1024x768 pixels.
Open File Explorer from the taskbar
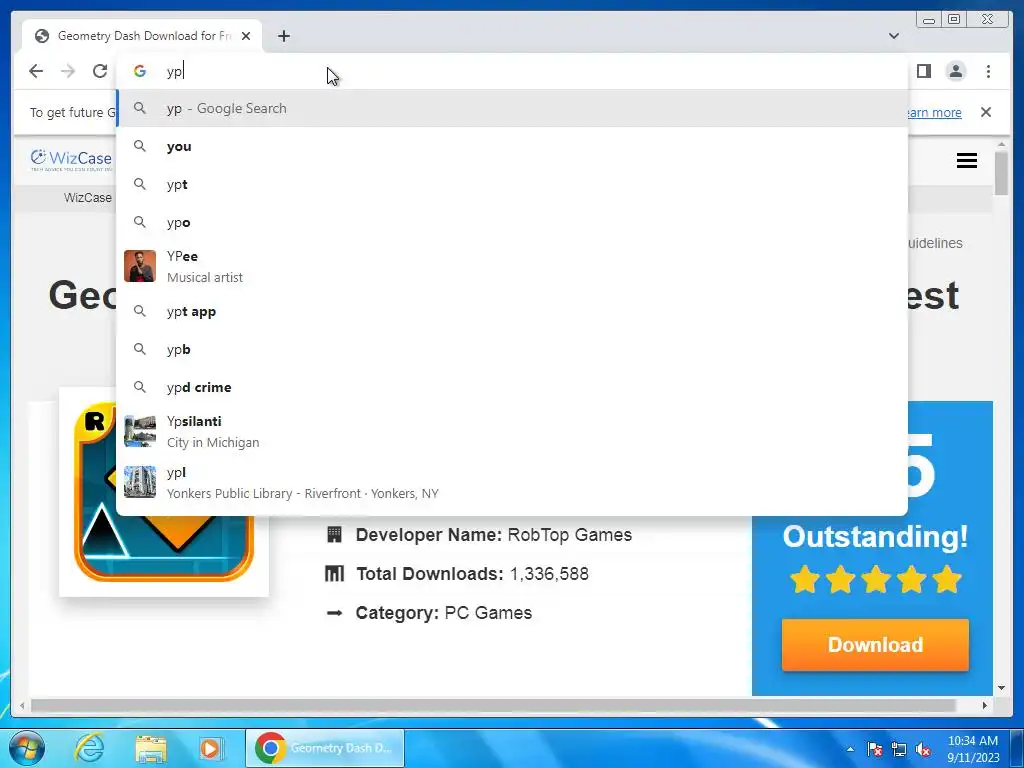pos(151,748)
